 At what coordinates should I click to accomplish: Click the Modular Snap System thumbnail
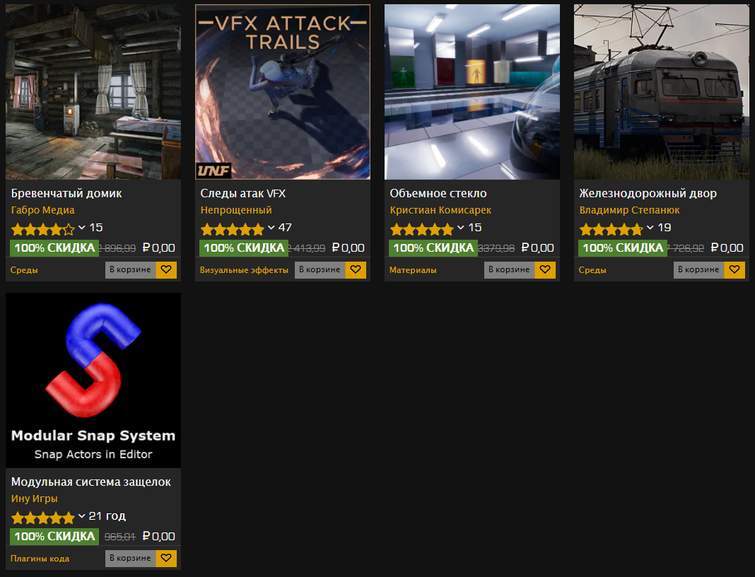coord(93,380)
